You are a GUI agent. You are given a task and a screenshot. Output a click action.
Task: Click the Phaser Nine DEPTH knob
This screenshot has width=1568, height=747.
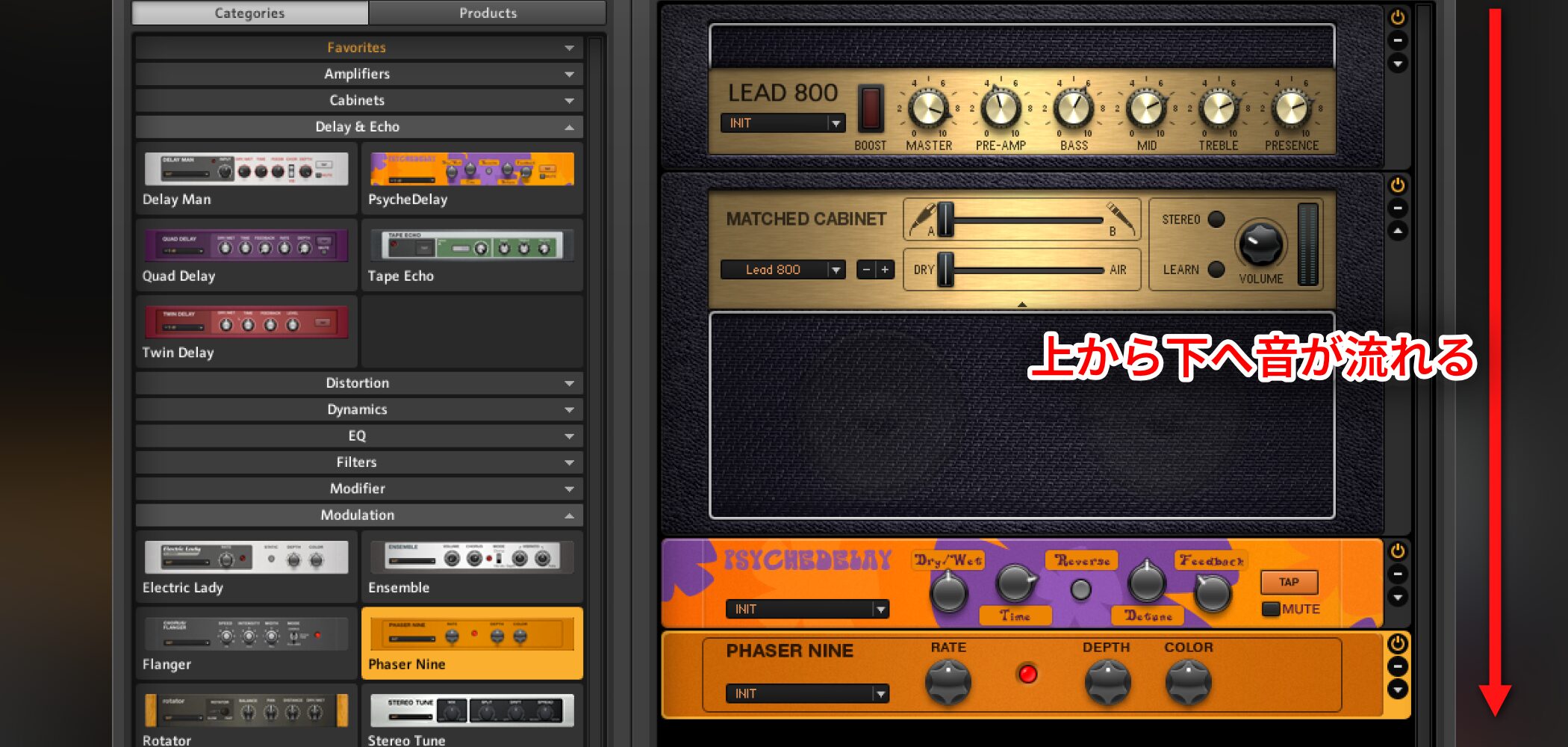click(1107, 682)
